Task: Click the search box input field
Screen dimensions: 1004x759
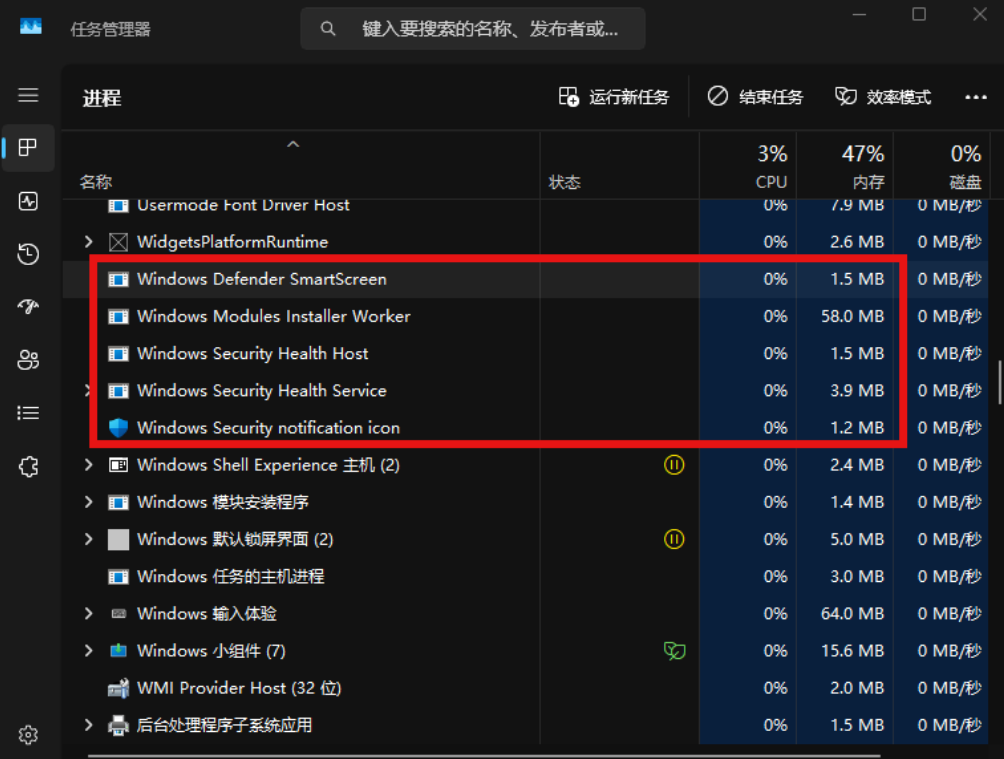Action: (473, 29)
